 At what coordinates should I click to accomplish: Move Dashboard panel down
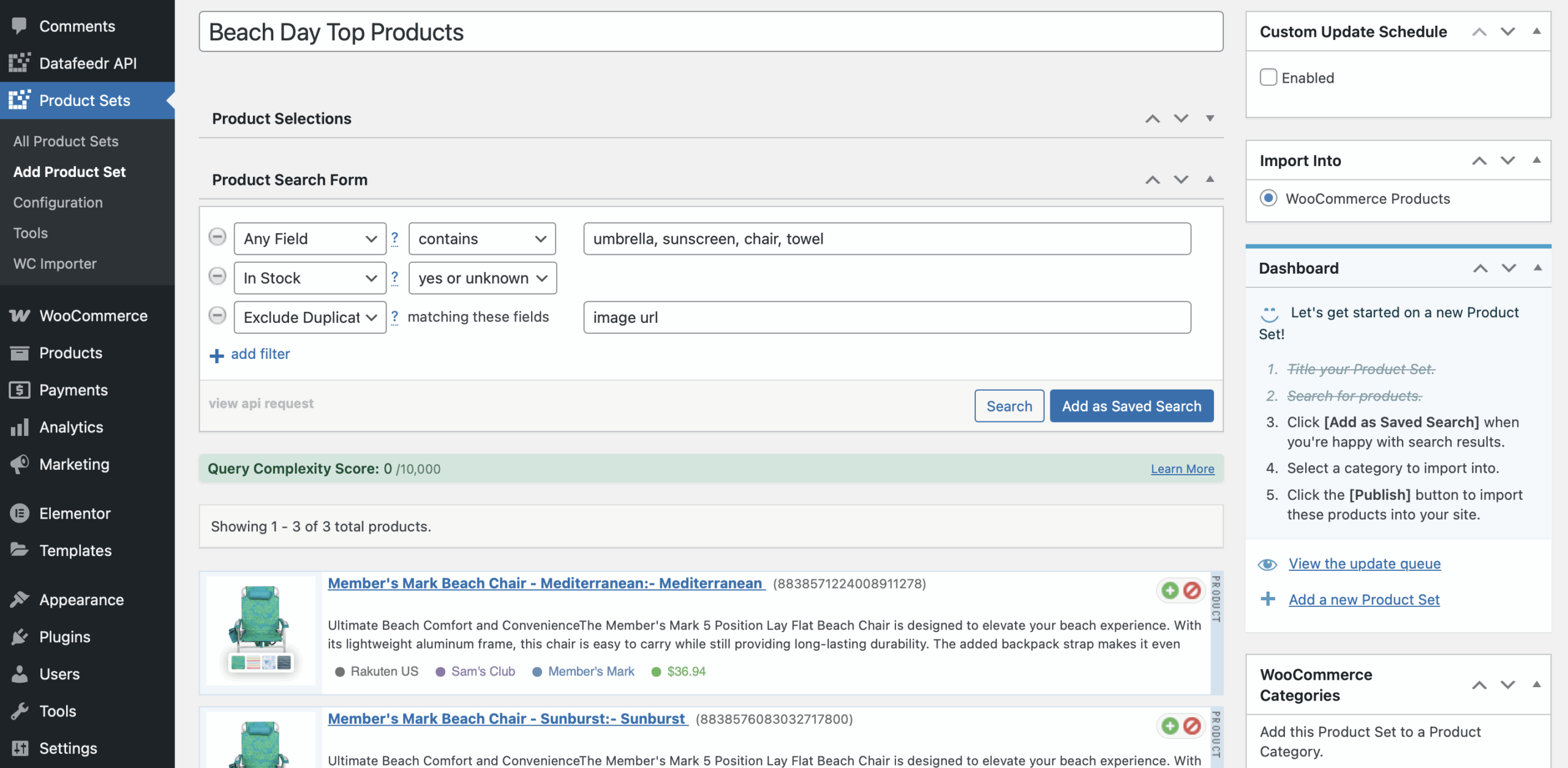[x=1509, y=268]
